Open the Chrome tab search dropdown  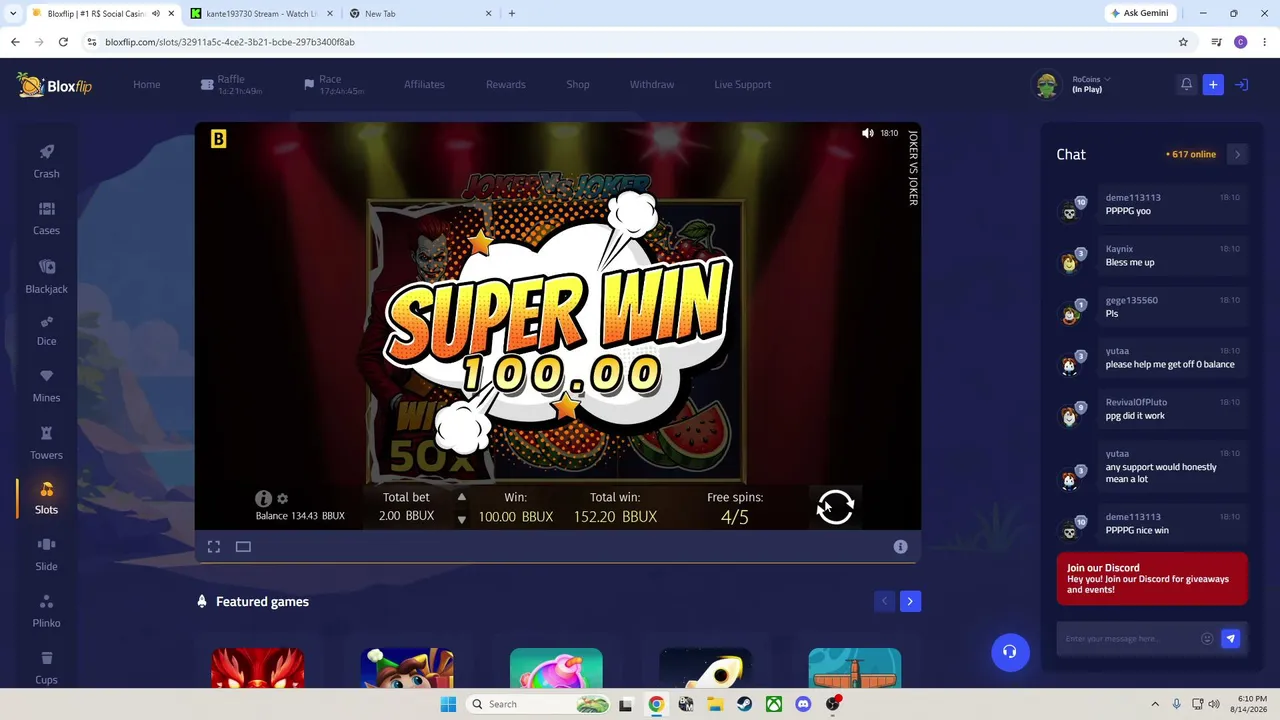14,14
